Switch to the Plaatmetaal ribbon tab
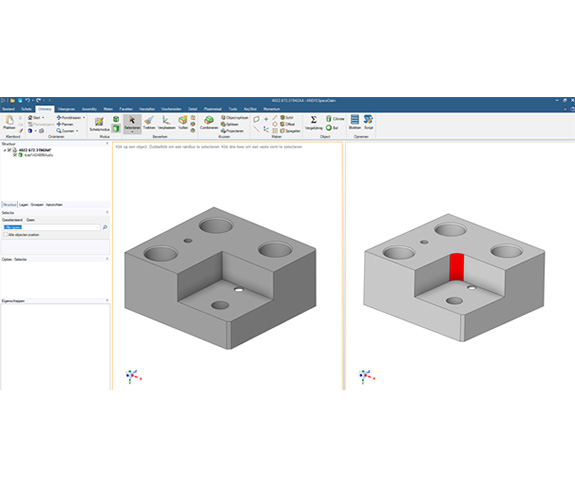Image resolution: width=575 pixels, height=486 pixels. 213,109
